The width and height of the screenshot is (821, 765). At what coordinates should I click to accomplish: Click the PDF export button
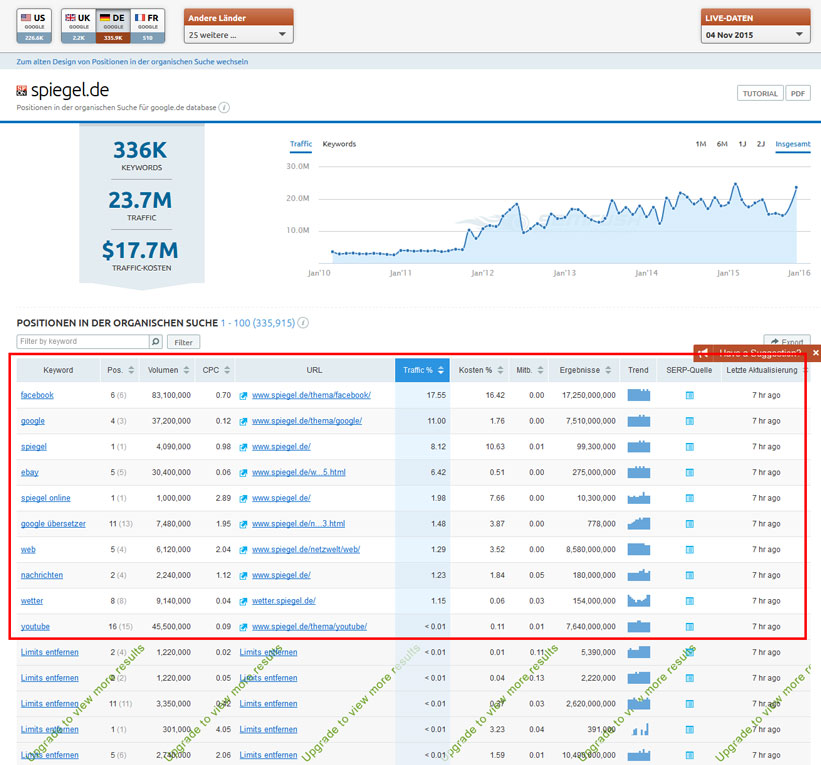click(x=797, y=93)
